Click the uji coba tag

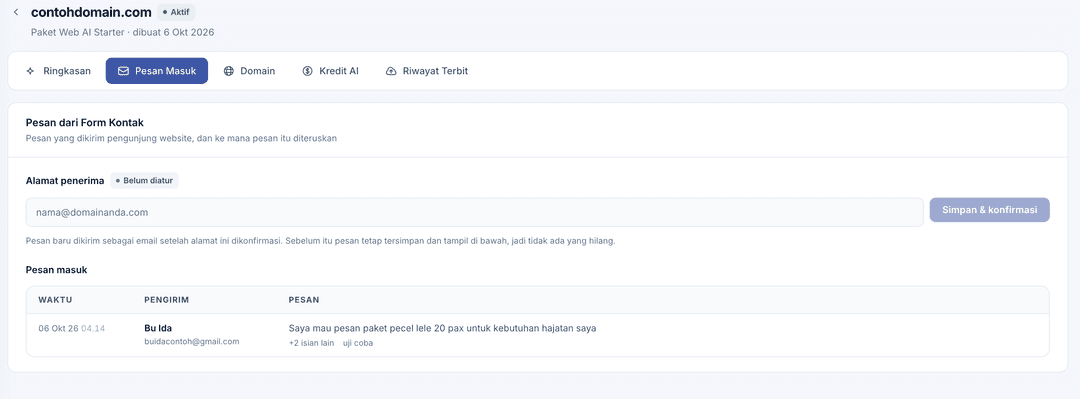358,342
